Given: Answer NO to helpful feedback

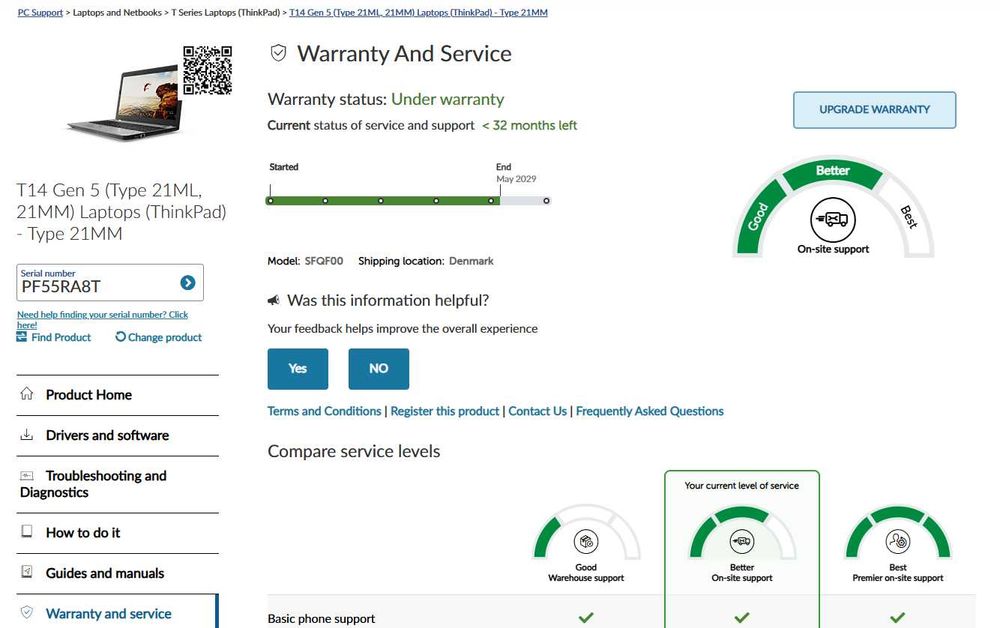Looking at the screenshot, I should (379, 369).
